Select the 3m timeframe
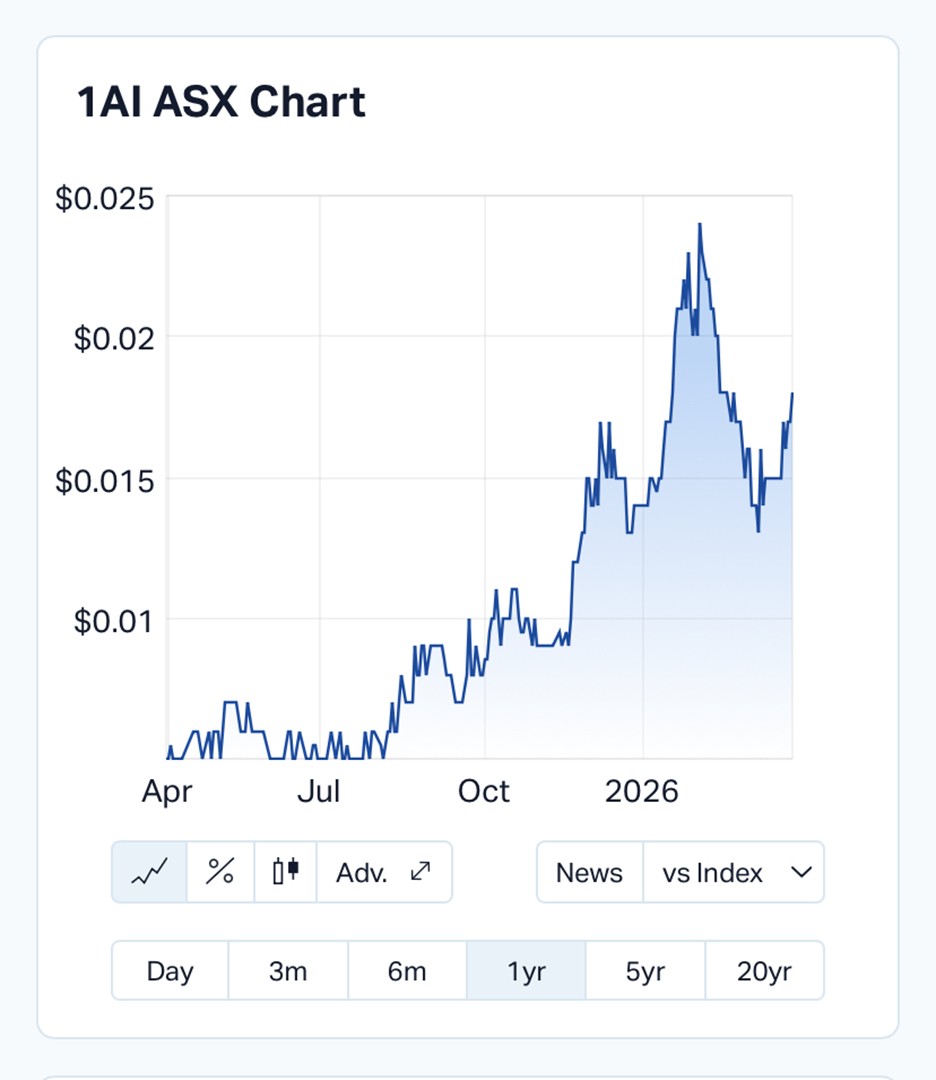The height and width of the screenshot is (1080, 936). 288,971
